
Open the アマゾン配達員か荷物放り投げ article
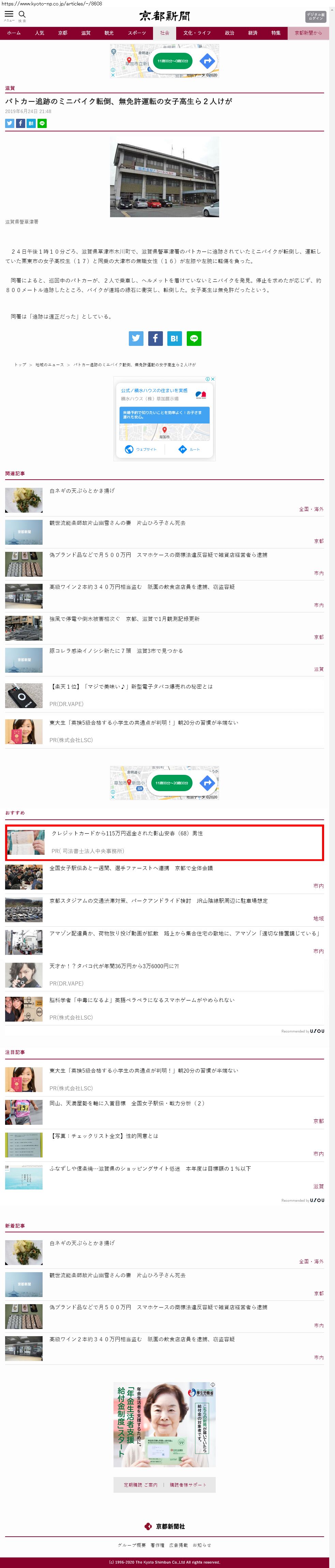tap(185, 934)
